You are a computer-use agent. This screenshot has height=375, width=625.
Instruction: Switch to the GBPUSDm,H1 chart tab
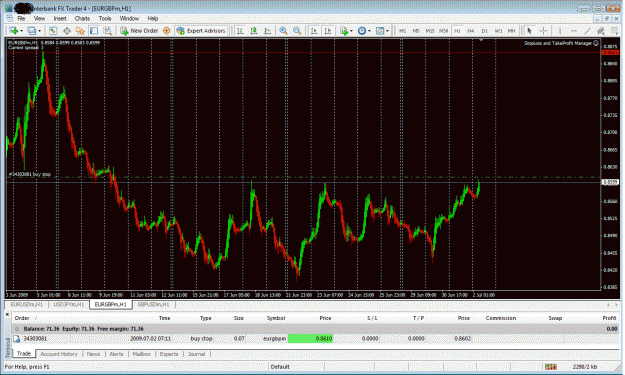click(153, 304)
